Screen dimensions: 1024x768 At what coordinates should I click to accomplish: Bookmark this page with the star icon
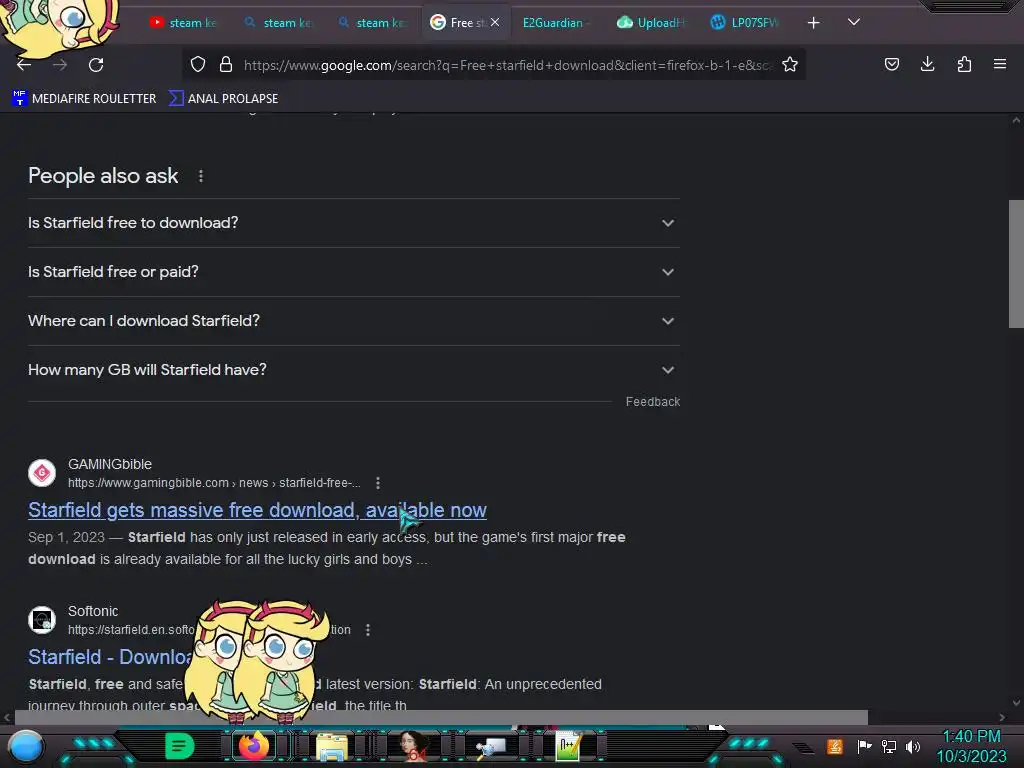click(790, 64)
